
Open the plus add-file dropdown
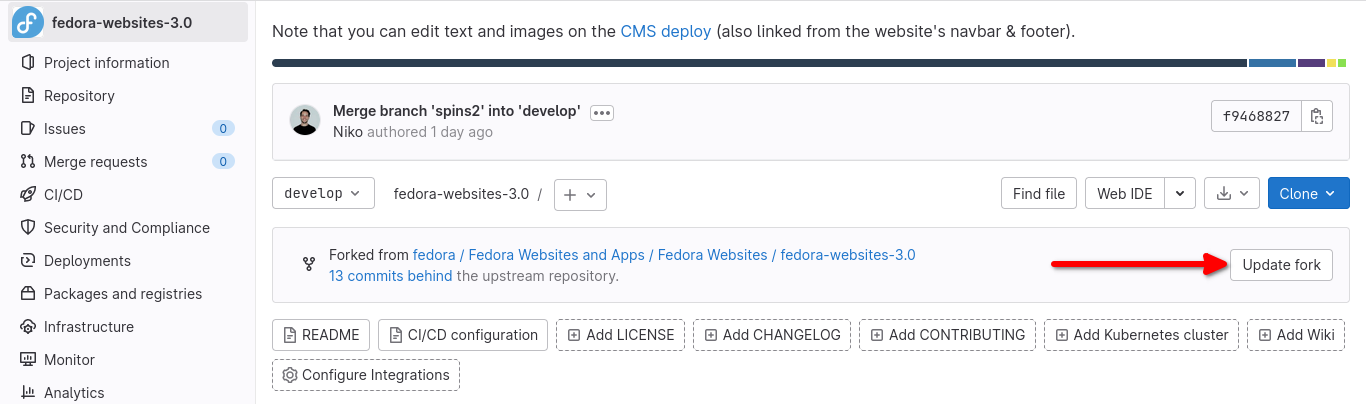580,195
